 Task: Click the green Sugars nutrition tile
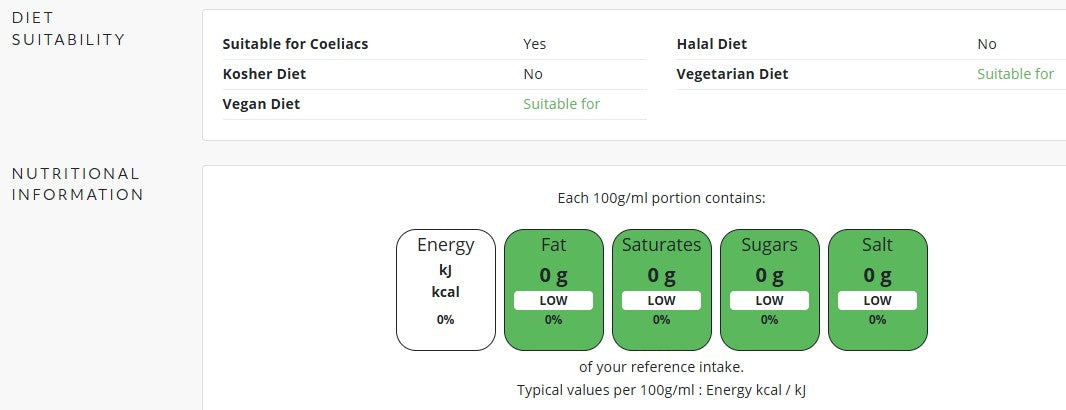769,290
